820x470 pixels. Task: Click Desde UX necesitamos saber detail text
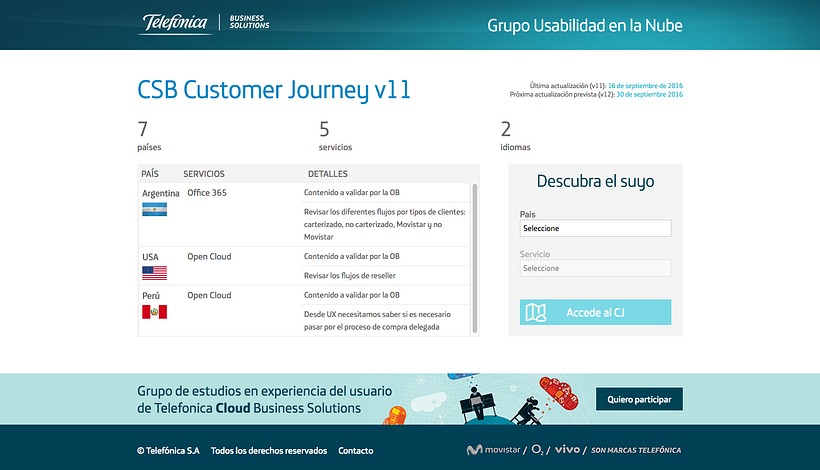click(x=377, y=320)
